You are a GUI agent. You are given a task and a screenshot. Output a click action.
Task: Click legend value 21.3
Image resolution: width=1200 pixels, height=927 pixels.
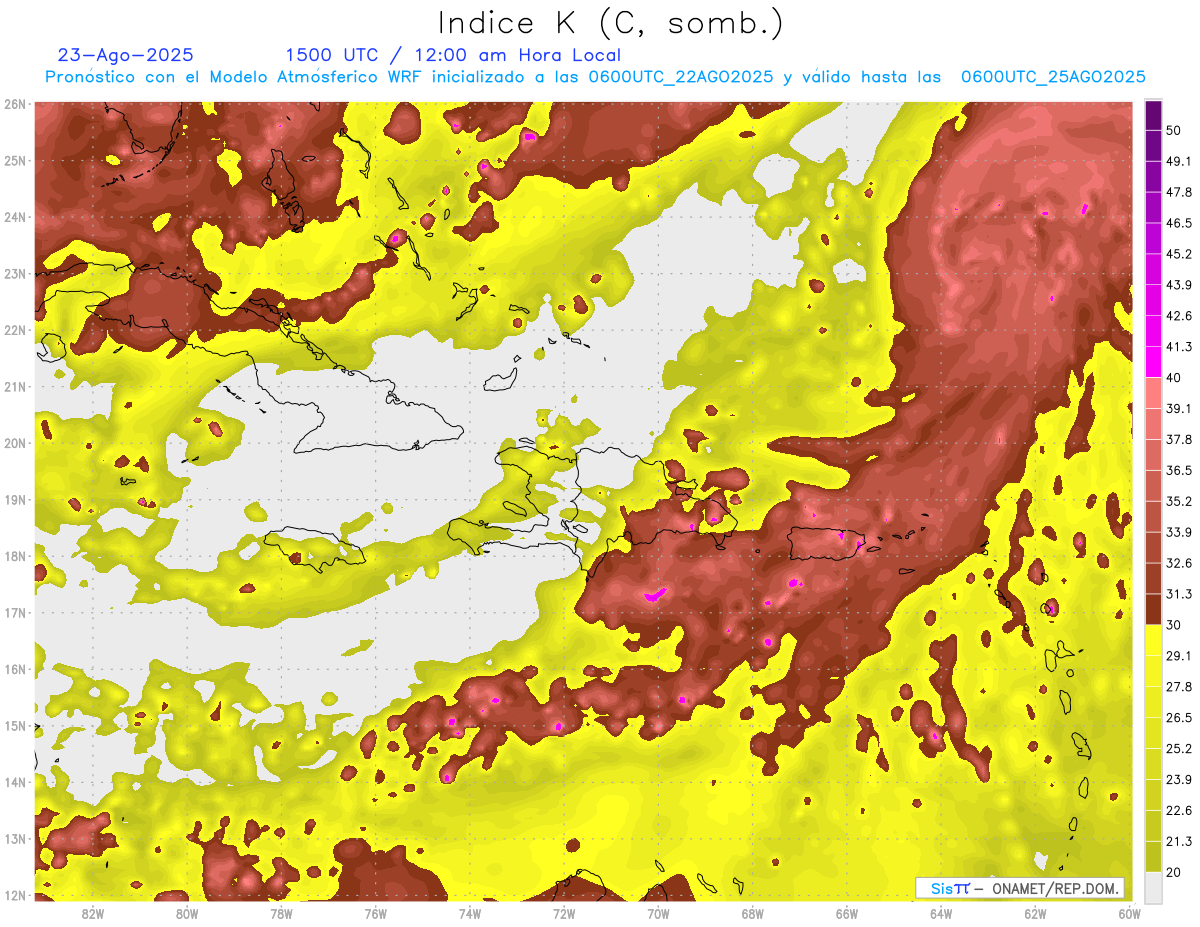1178,841
